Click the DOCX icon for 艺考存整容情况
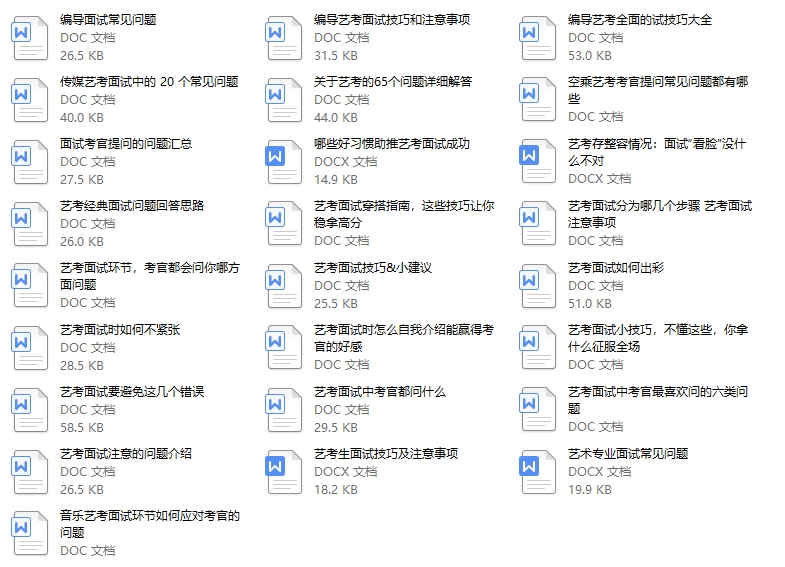 (x=537, y=162)
